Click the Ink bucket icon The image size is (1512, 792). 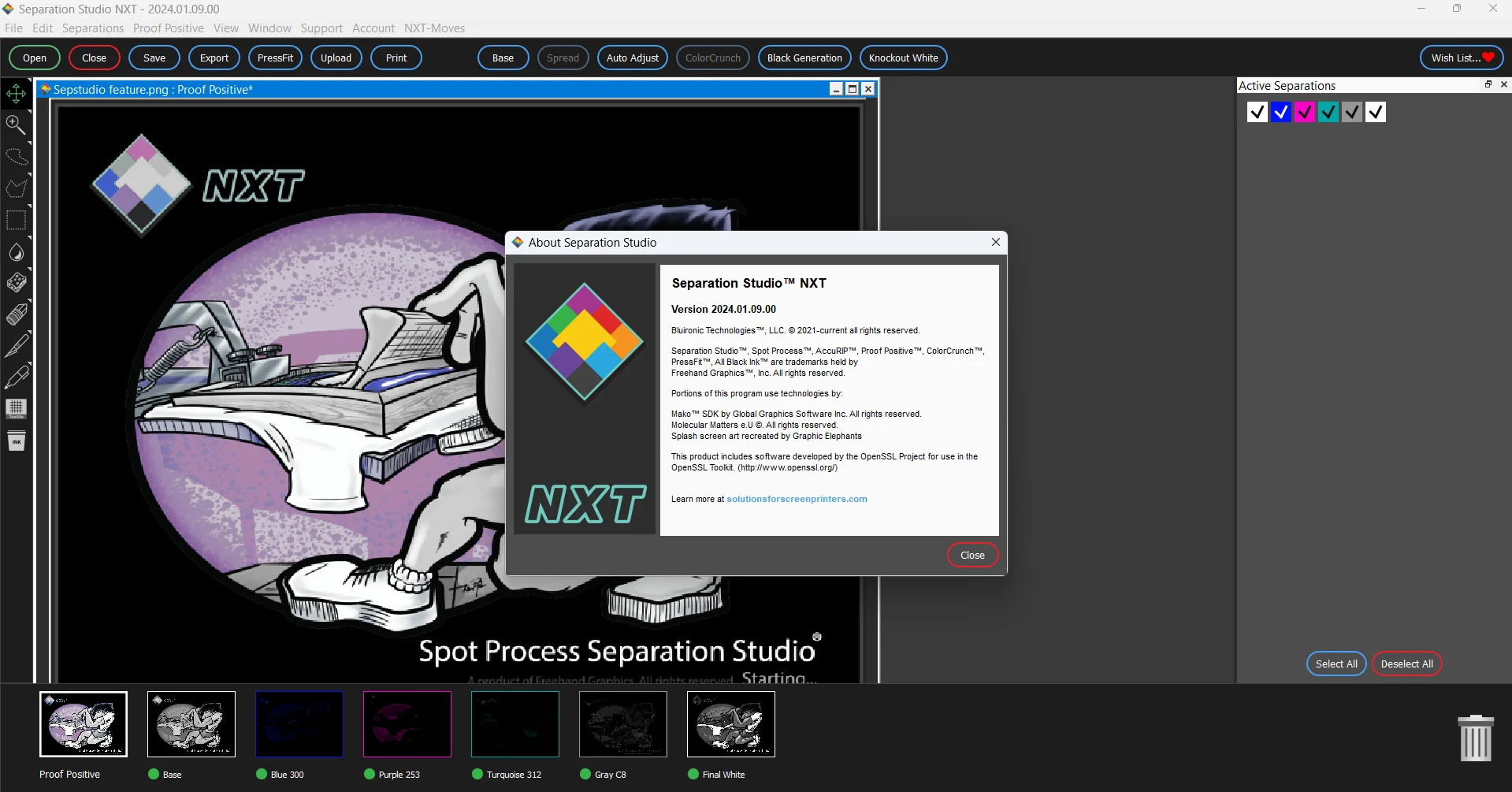16,441
